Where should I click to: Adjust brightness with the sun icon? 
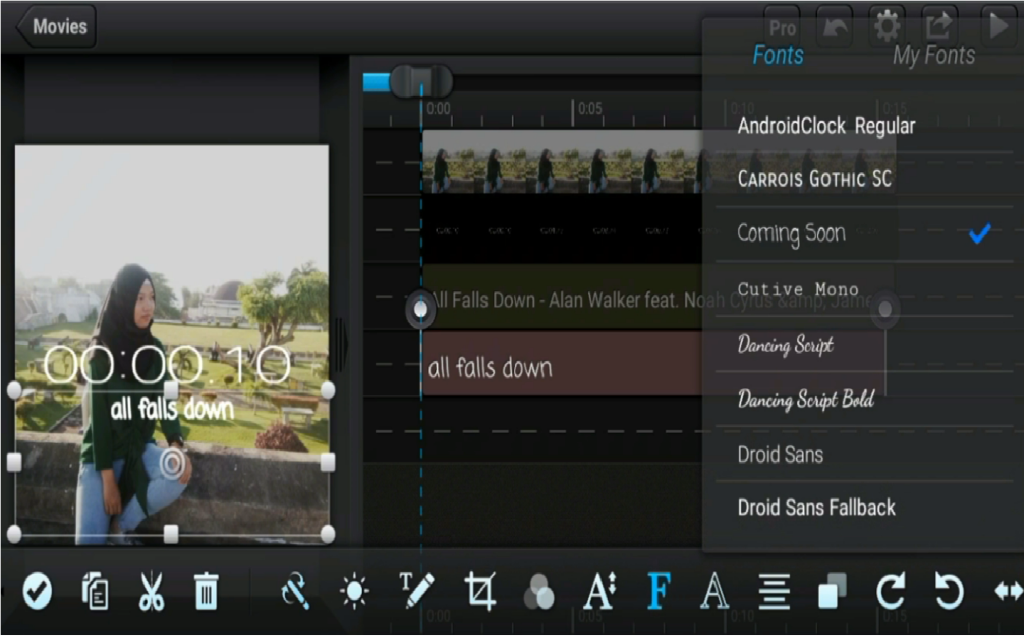[355, 592]
